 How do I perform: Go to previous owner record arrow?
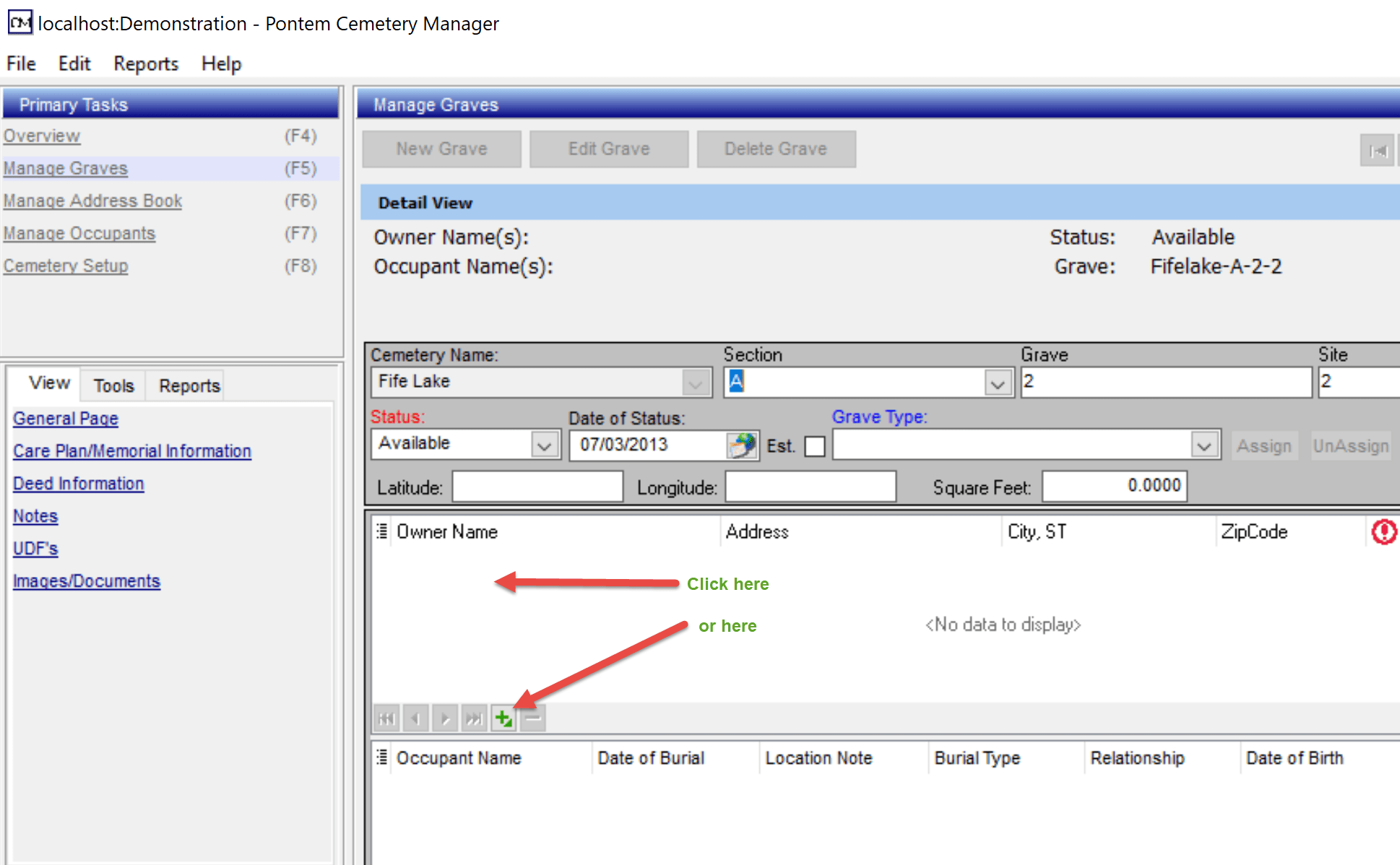[x=415, y=718]
